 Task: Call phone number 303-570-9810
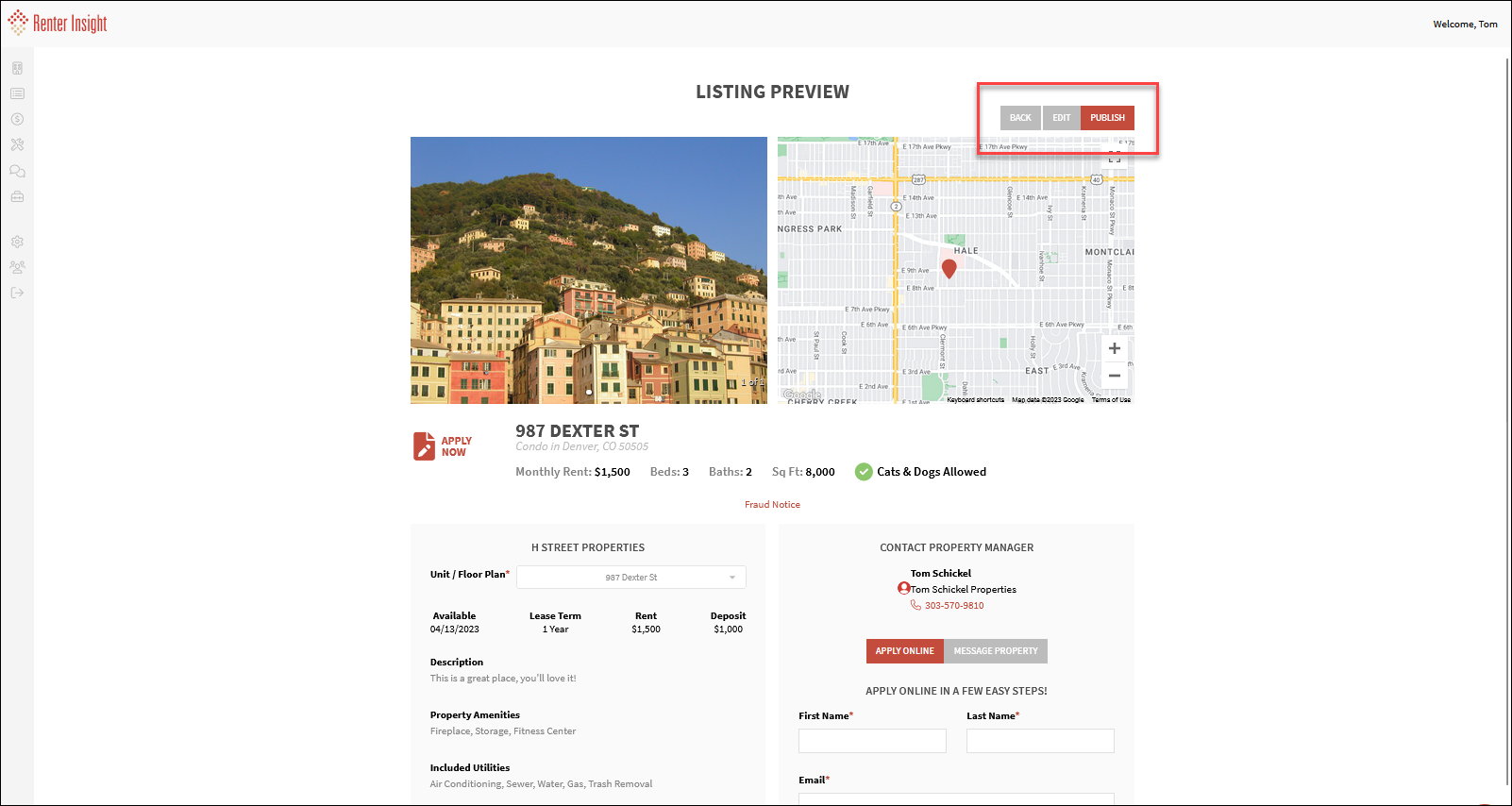point(954,606)
